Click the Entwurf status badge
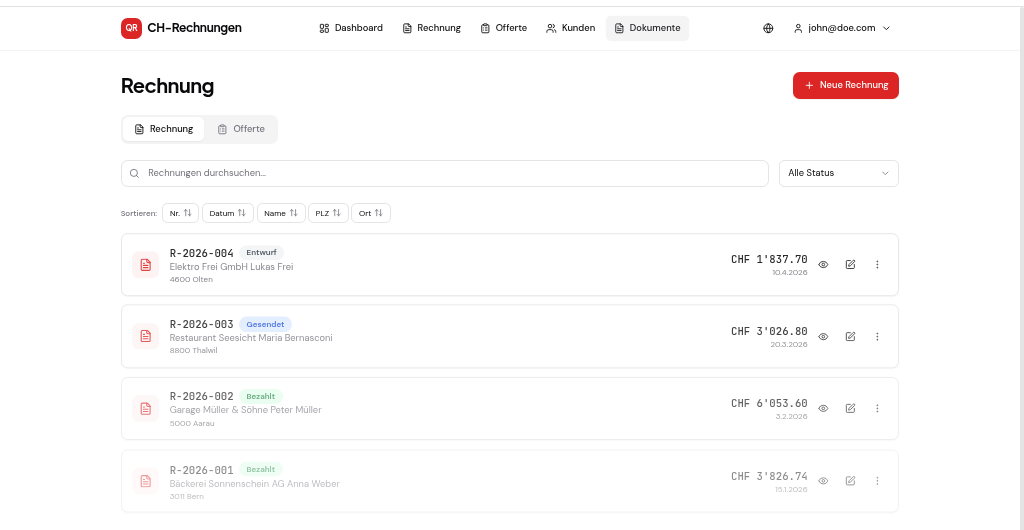The height and width of the screenshot is (530, 1024). [x=261, y=253]
